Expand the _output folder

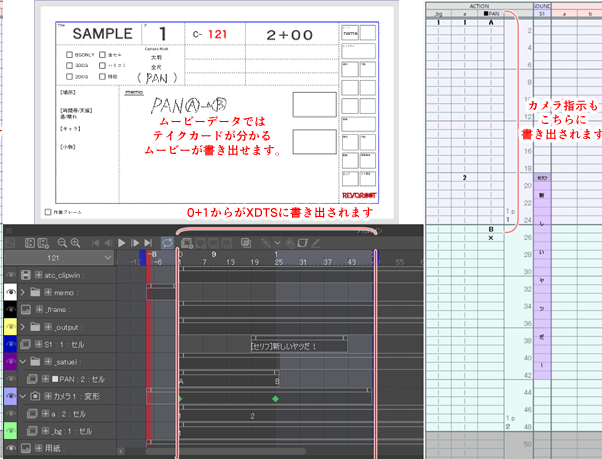click(23, 327)
